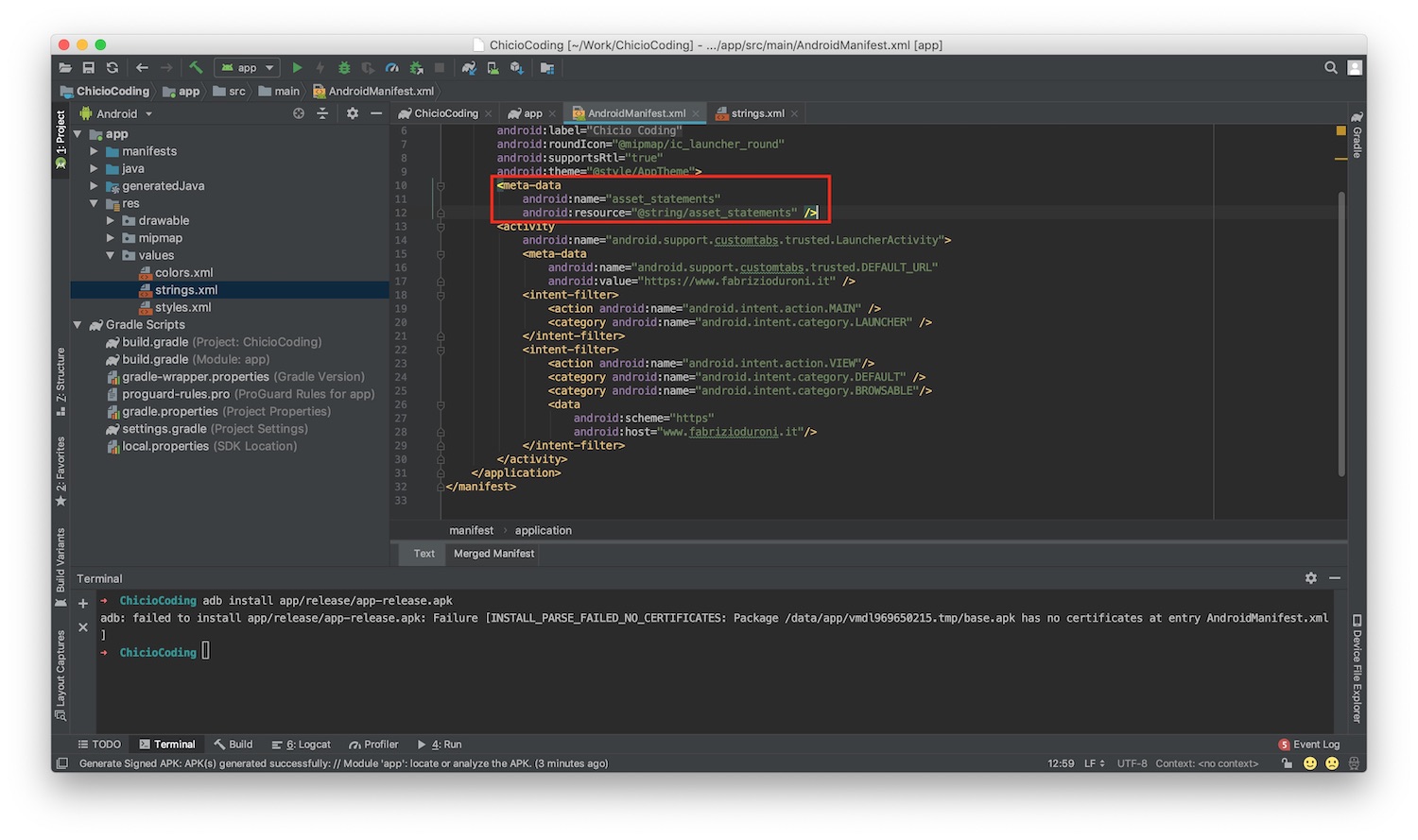Click the editor vertical scrollbar

(x=1340, y=333)
